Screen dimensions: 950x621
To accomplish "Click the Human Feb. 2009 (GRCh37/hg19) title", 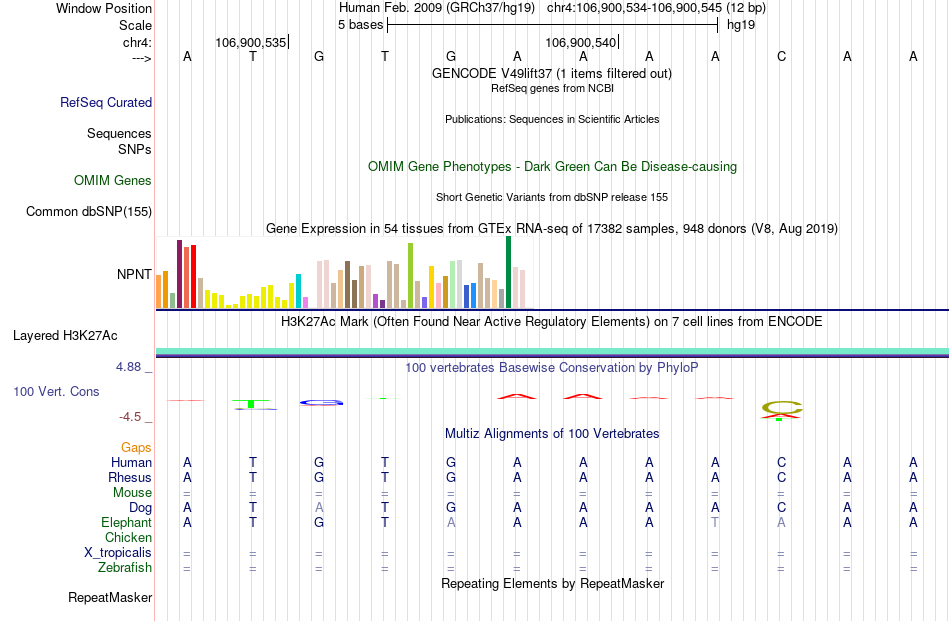I will [437, 8].
